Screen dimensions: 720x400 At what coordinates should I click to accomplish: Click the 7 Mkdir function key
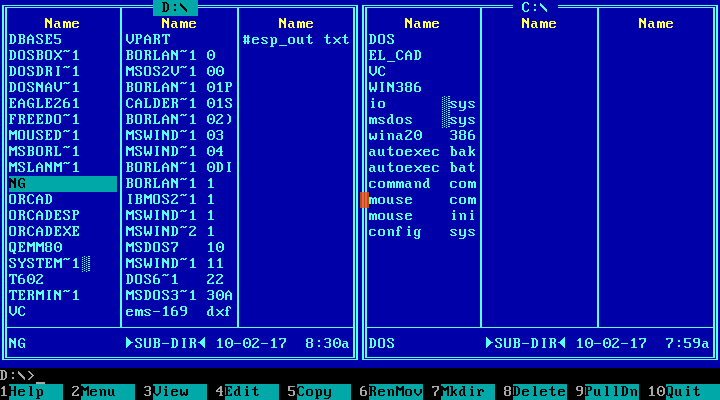coord(463,392)
